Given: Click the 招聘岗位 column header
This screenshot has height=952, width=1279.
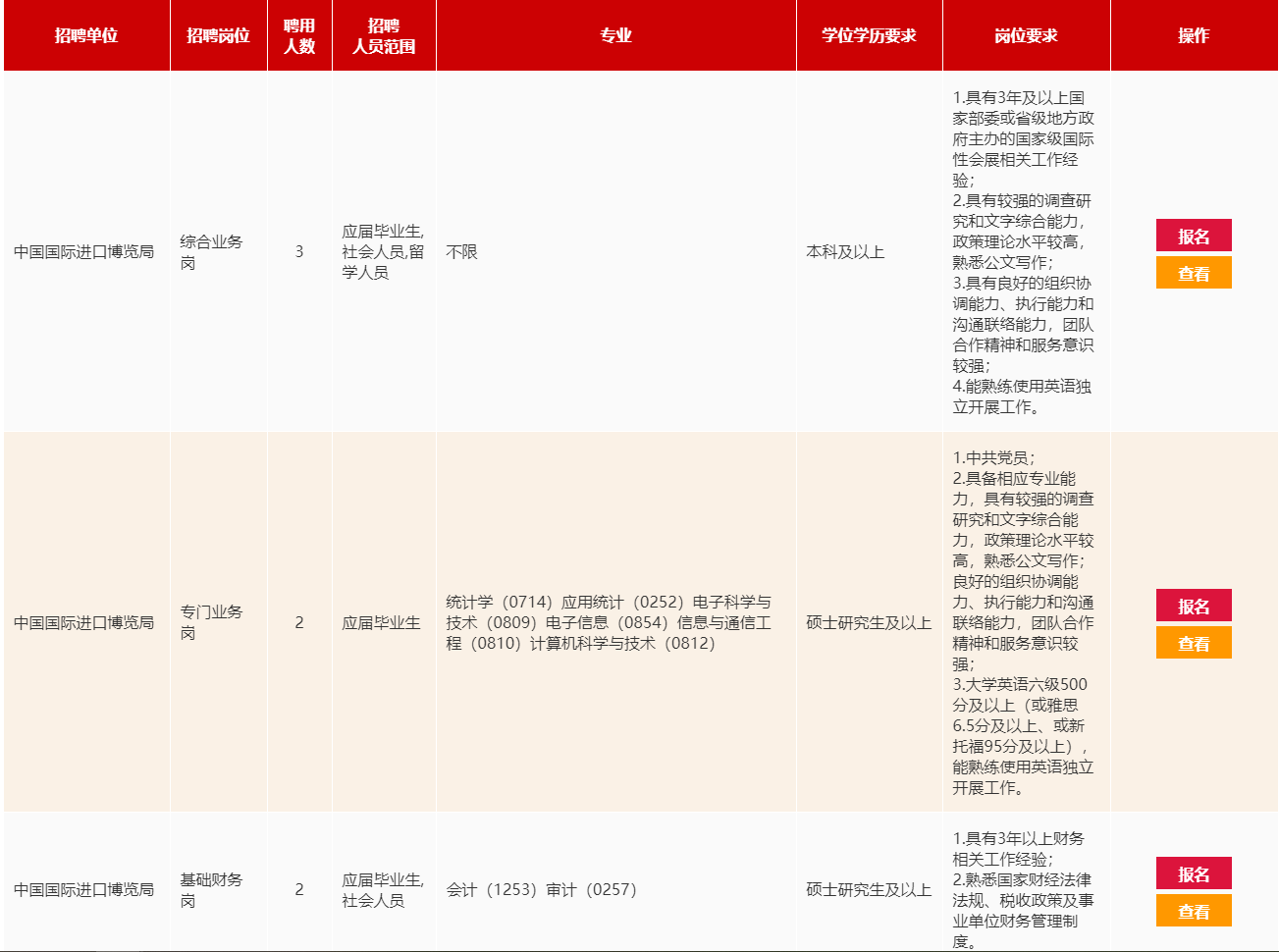Looking at the screenshot, I should pyautogui.click(x=219, y=35).
